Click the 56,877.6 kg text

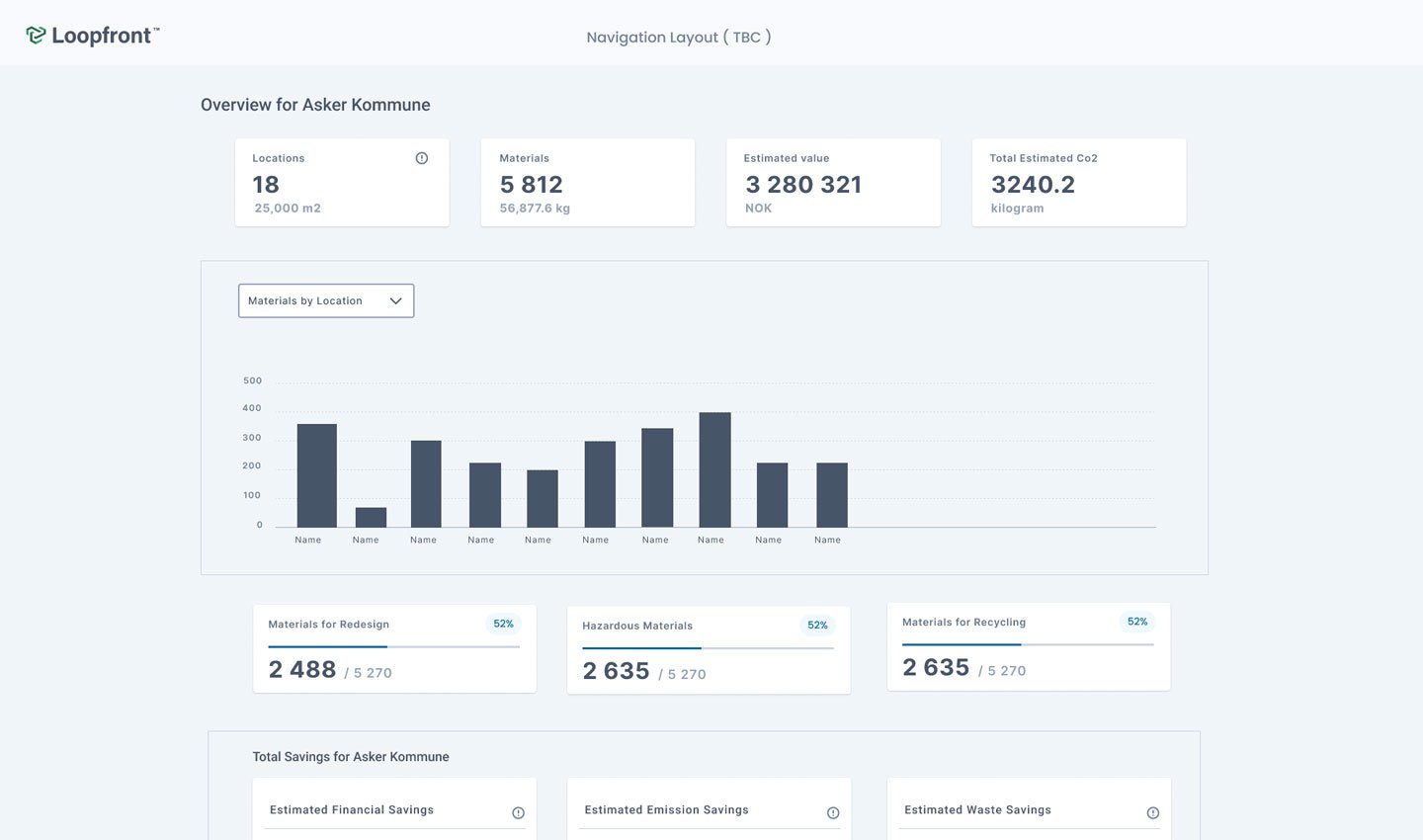(x=535, y=209)
